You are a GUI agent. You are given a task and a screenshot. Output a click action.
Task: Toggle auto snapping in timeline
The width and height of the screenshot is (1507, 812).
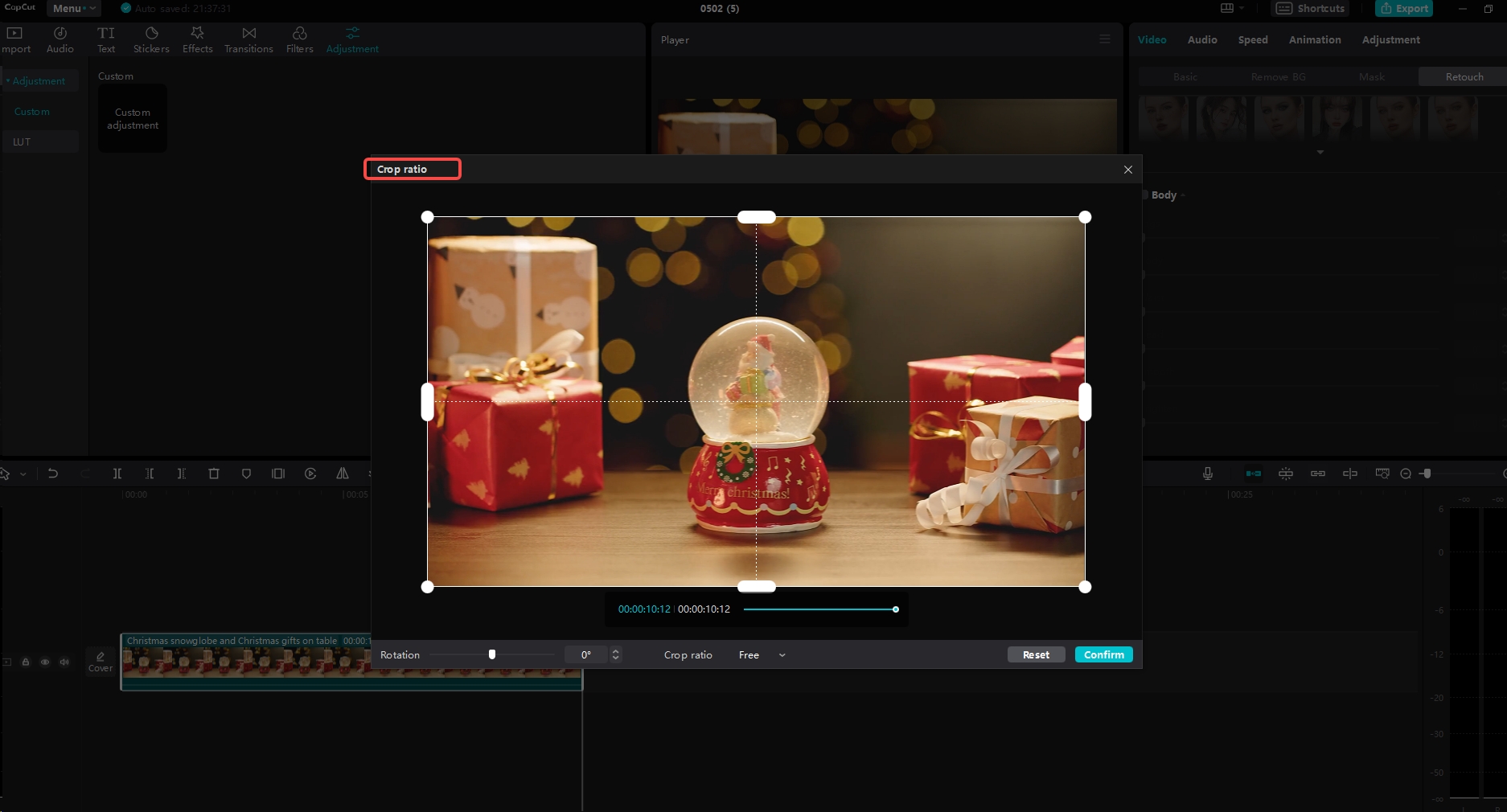click(x=1286, y=474)
